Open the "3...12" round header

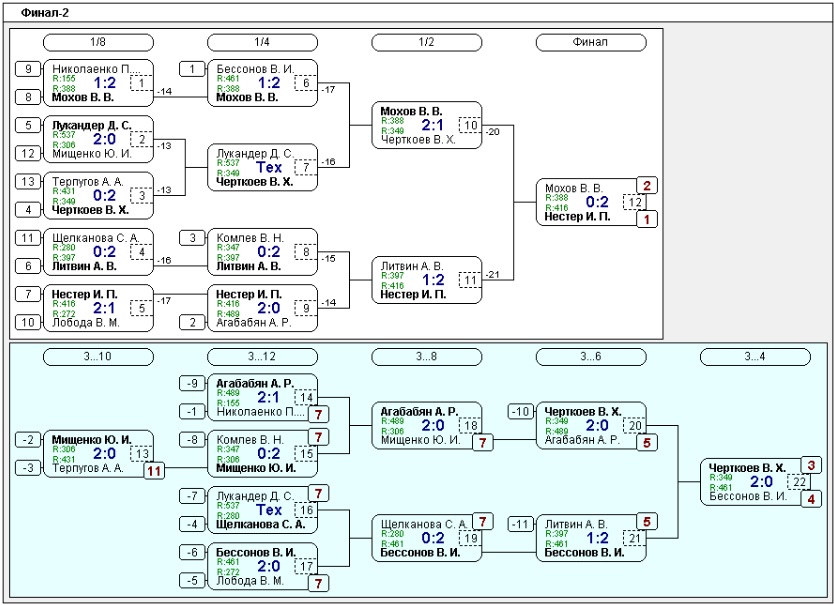[262, 357]
